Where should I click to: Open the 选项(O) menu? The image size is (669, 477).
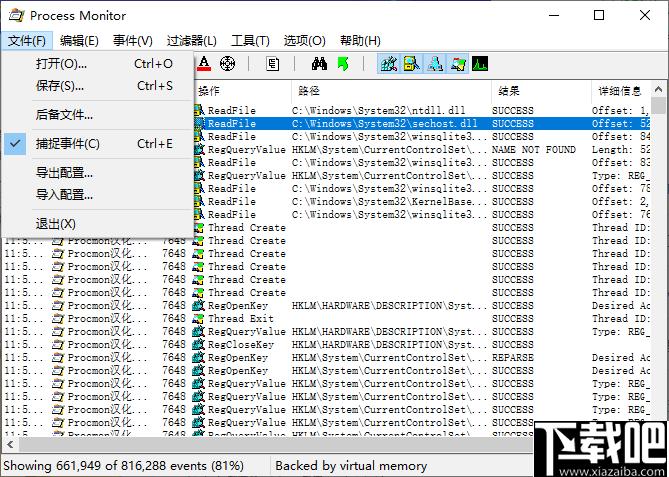305,41
